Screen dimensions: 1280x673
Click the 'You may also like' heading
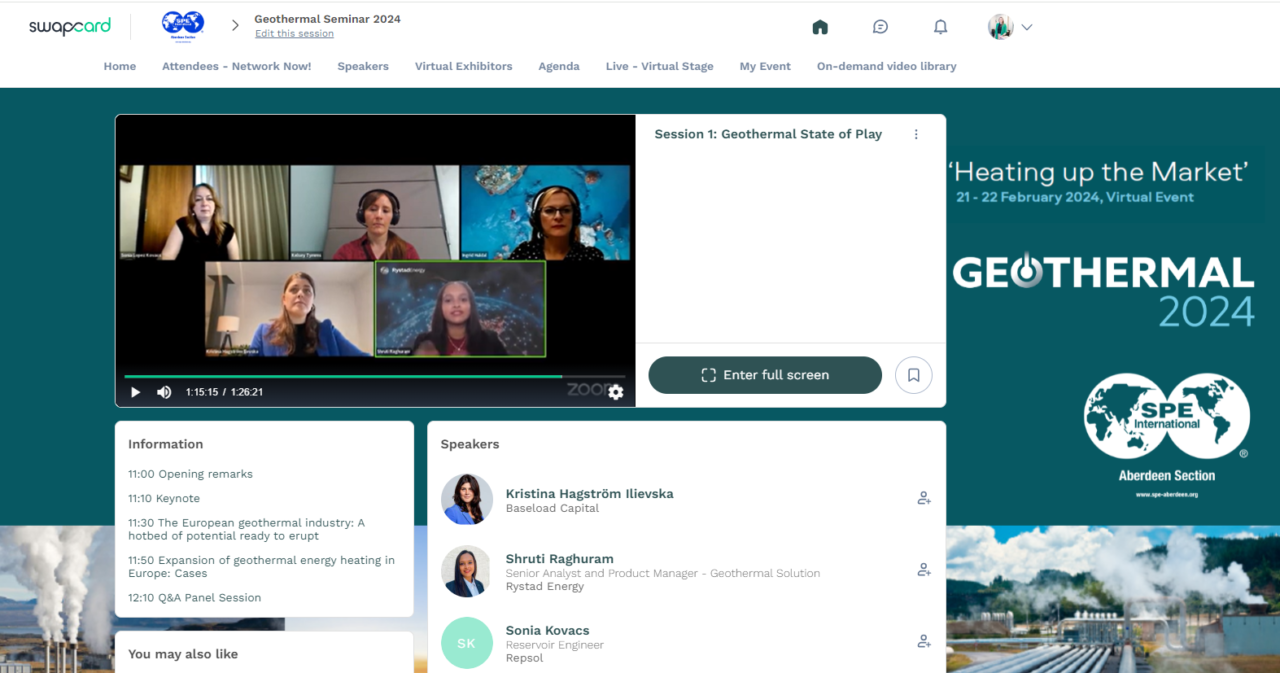click(183, 654)
